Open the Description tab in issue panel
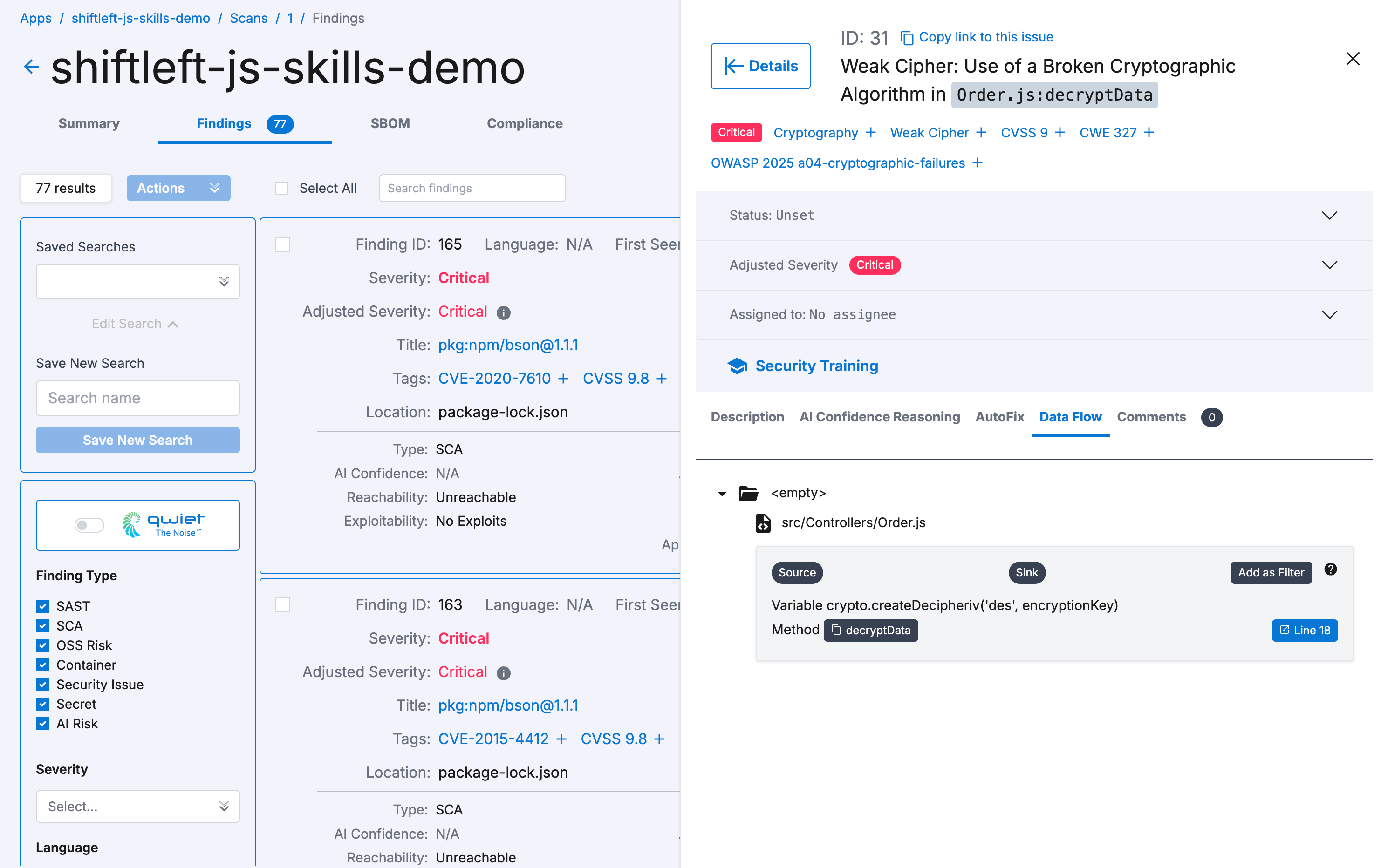This screenshot has width=1381, height=868. point(747,417)
